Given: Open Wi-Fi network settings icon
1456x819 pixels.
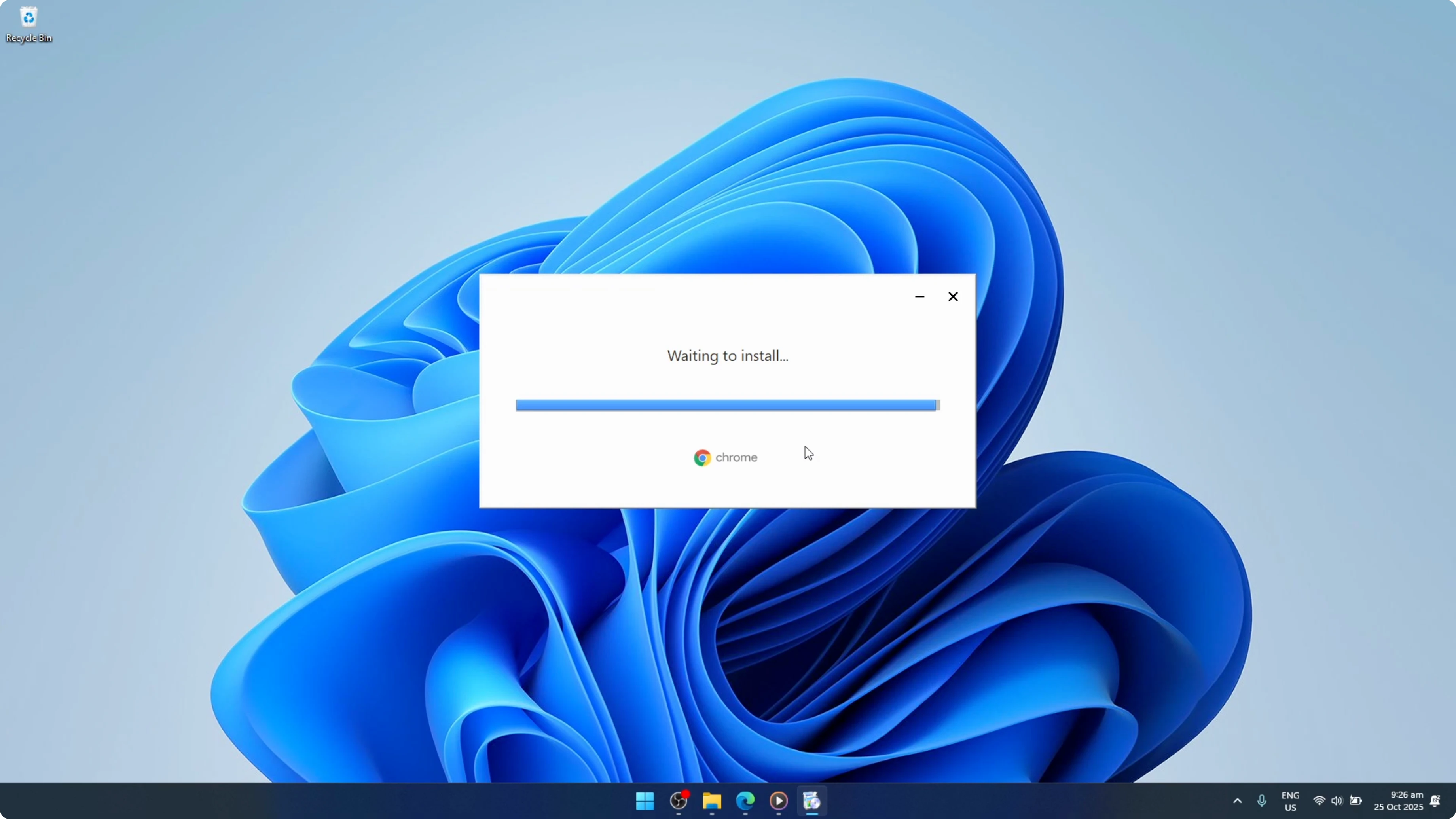Looking at the screenshot, I should click(1319, 800).
